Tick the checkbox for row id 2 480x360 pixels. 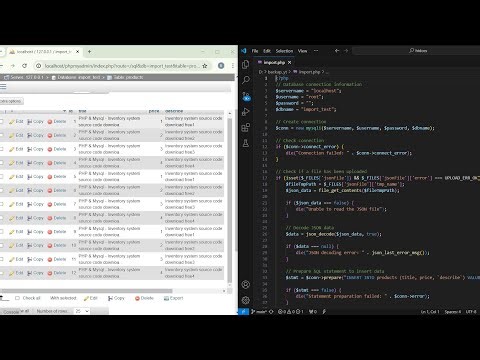click(x=1, y=135)
